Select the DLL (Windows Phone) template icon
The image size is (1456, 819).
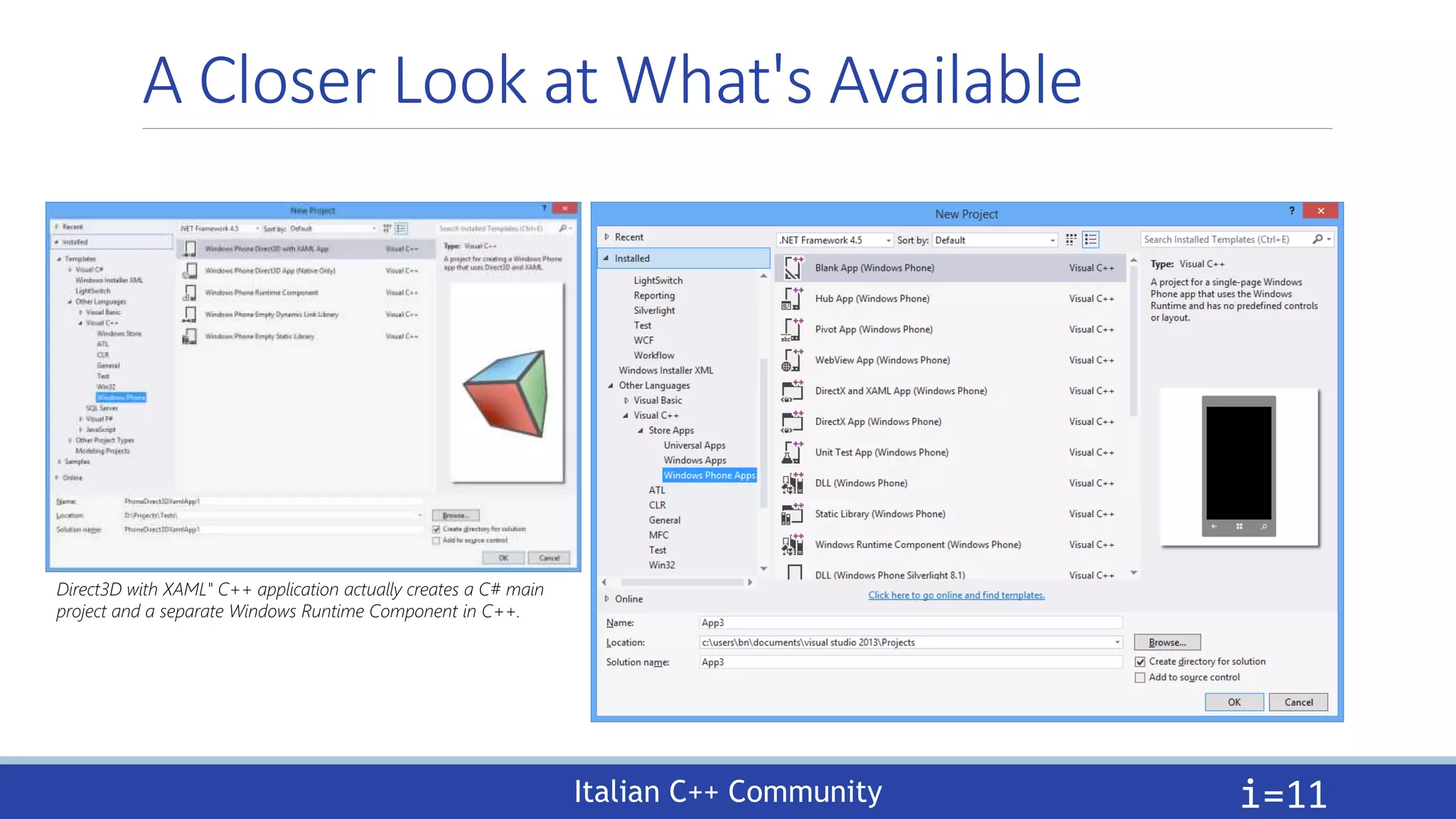(793, 483)
